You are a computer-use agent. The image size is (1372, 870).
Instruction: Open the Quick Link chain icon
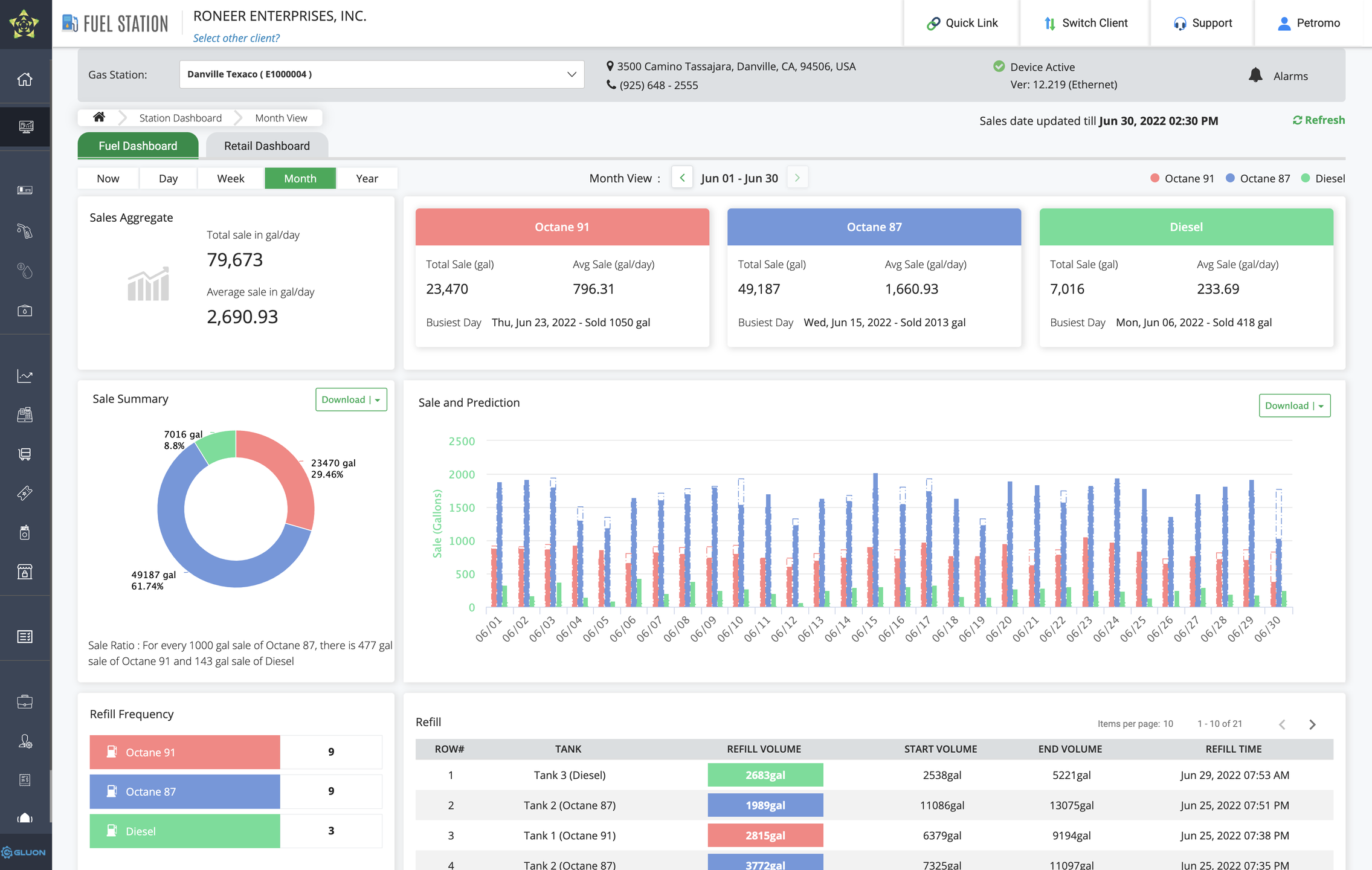(x=933, y=24)
